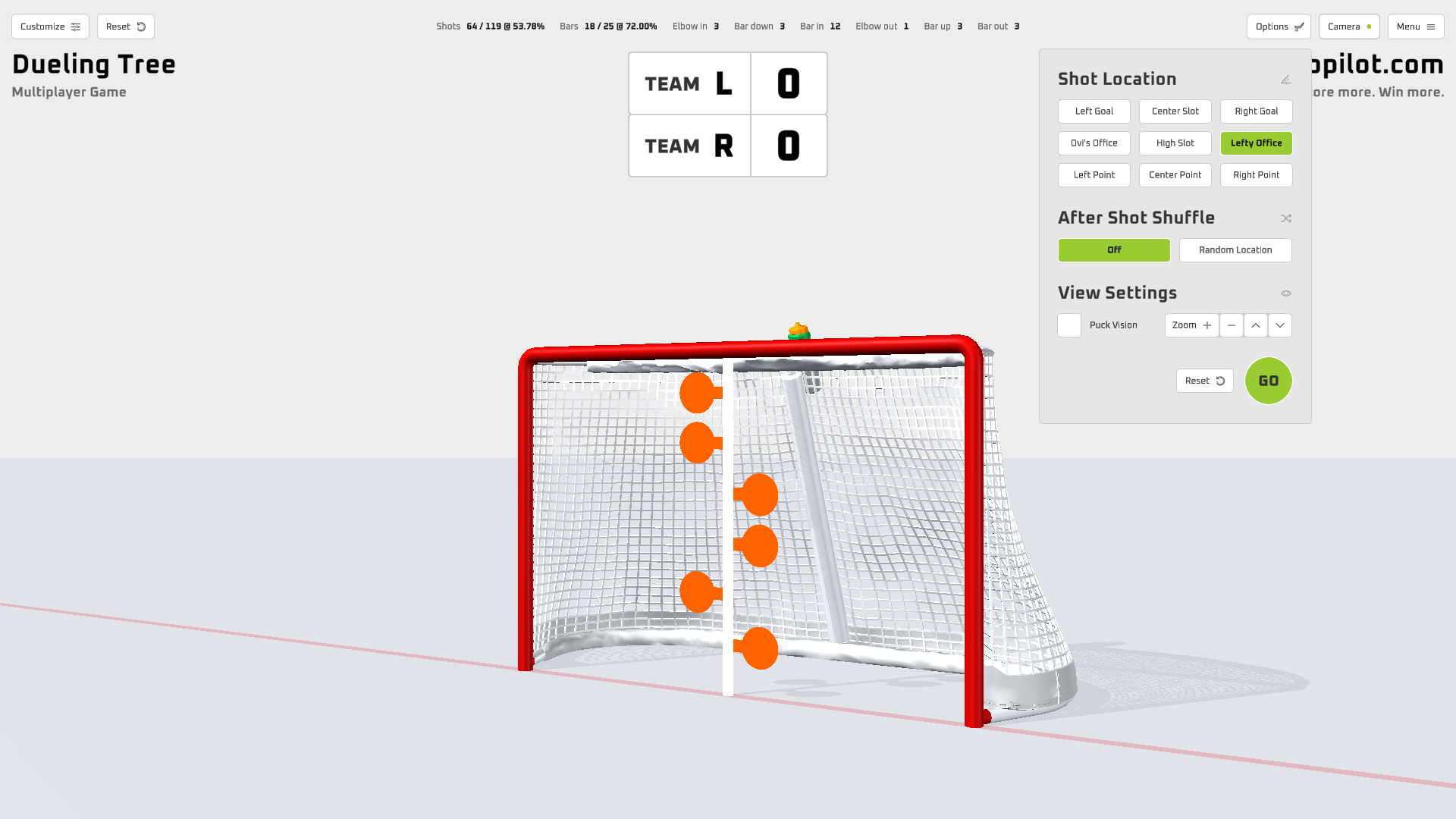This screenshot has height=819, width=1456.
Task: Open Customize settings panel
Action: [50, 26]
